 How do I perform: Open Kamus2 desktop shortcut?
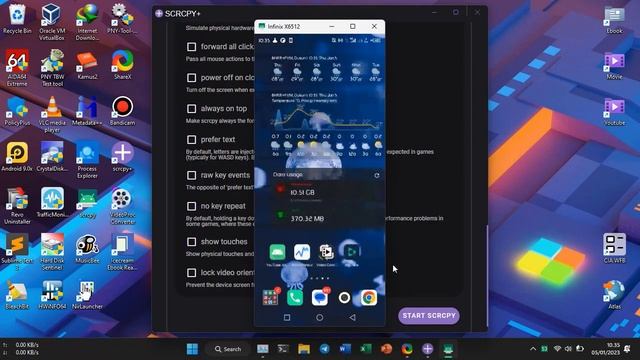tap(87, 64)
